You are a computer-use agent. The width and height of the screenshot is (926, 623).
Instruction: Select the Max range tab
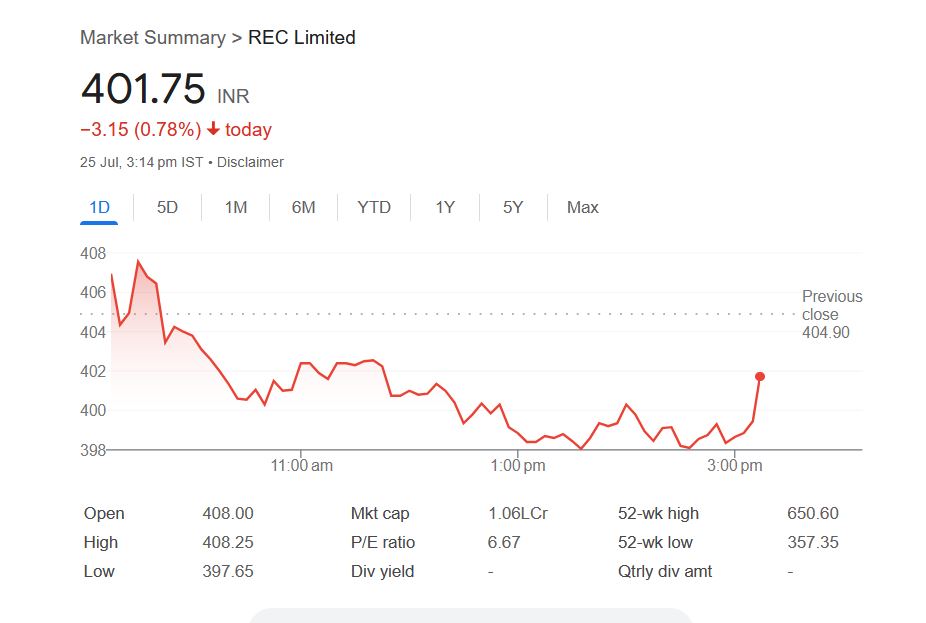click(x=582, y=207)
